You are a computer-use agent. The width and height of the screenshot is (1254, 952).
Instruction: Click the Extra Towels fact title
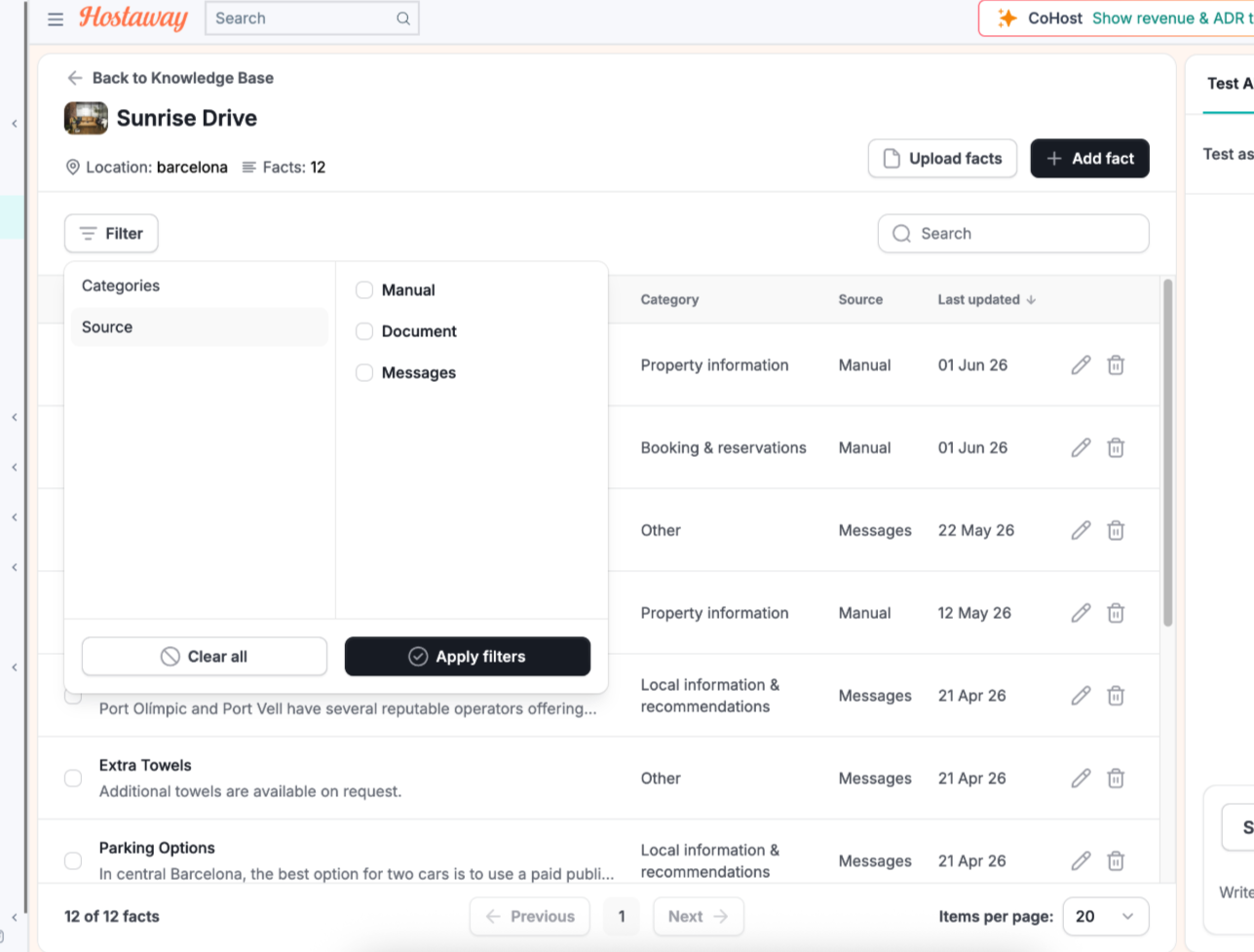(x=145, y=766)
